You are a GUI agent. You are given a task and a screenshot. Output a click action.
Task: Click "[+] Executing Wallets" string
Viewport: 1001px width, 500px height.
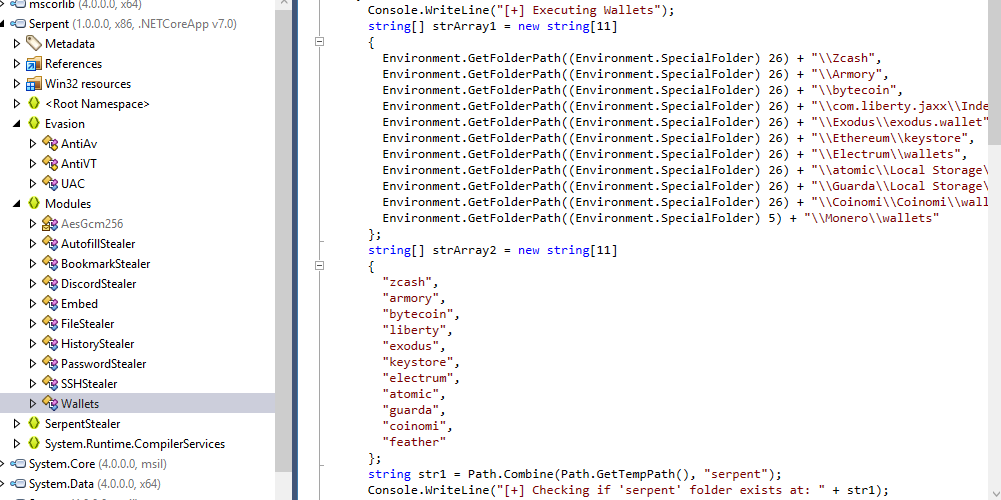pyautogui.click(x=578, y=10)
